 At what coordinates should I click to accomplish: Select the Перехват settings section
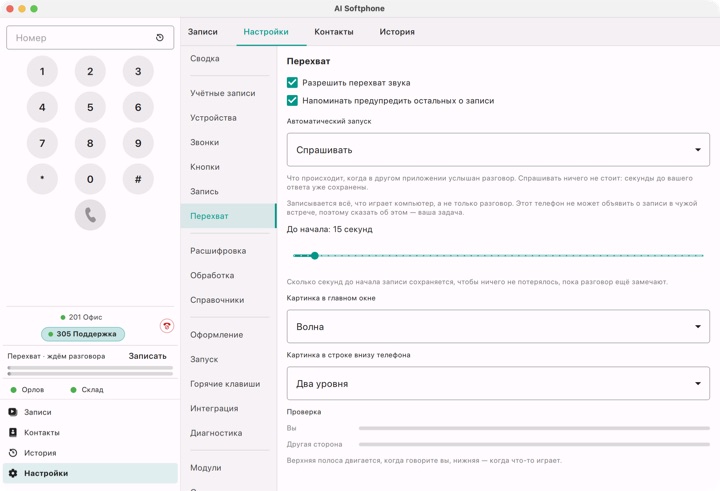tap(228, 216)
